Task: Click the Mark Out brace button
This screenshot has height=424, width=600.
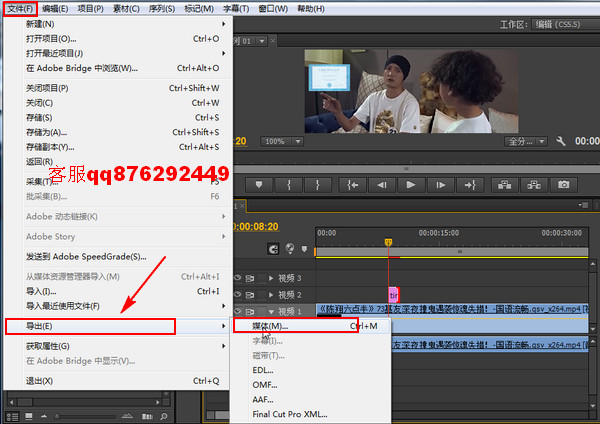Action: (x=318, y=185)
